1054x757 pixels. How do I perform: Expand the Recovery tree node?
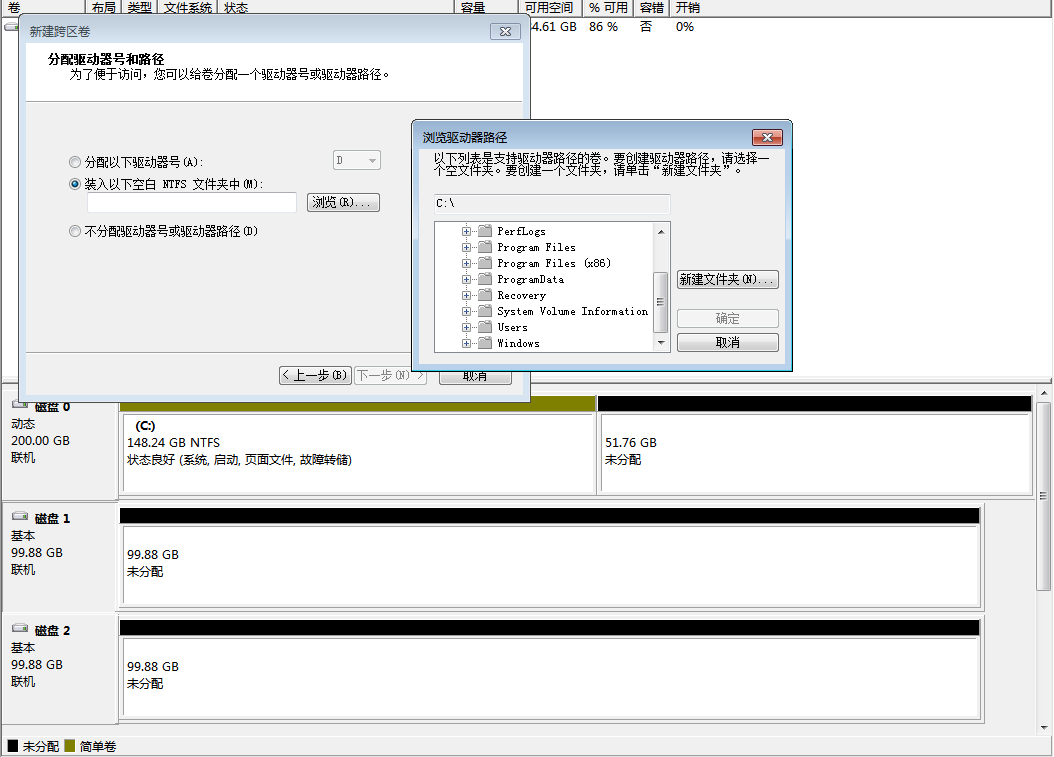coord(466,295)
